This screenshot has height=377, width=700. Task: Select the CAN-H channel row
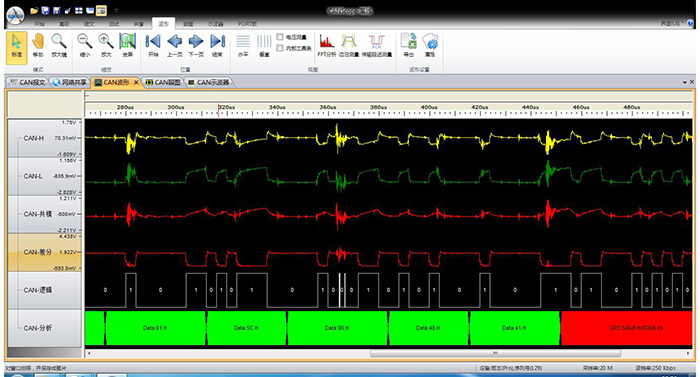pyautogui.click(x=45, y=138)
